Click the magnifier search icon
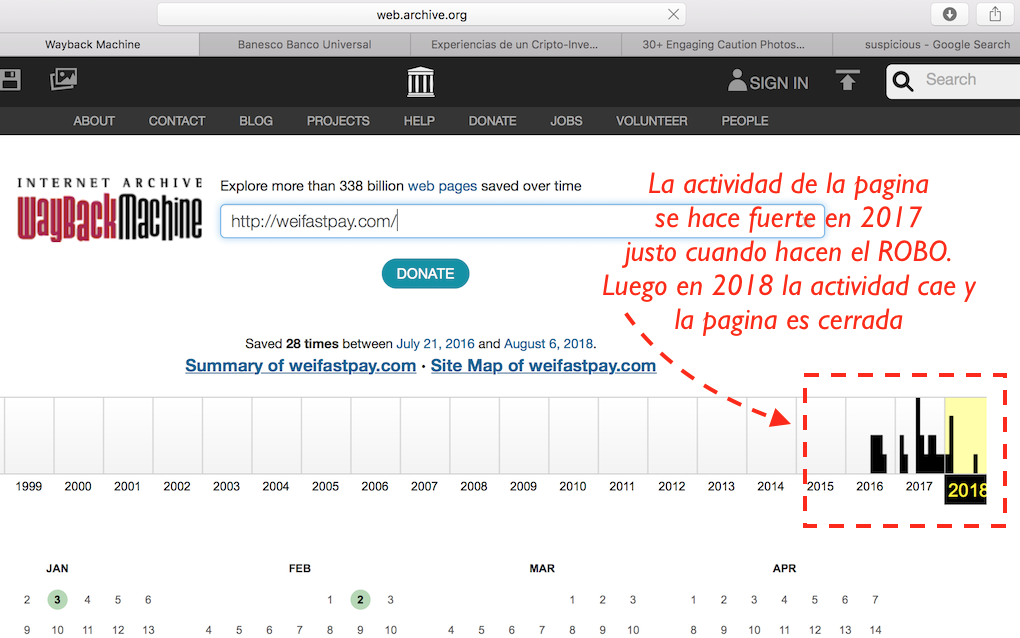This screenshot has height=638, width=1020. coord(902,81)
